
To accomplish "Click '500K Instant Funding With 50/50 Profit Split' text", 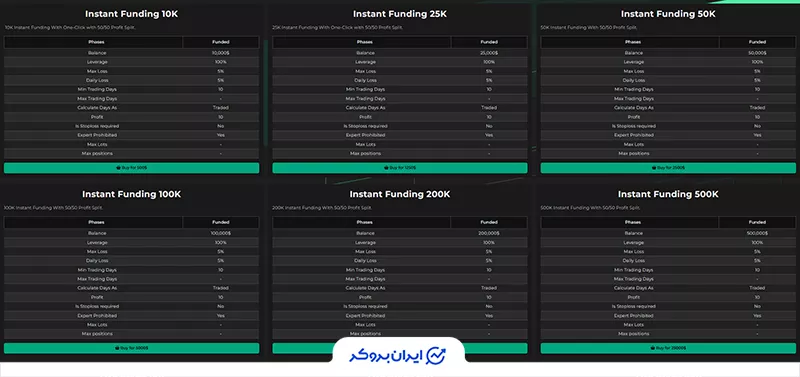I will coord(590,208).
